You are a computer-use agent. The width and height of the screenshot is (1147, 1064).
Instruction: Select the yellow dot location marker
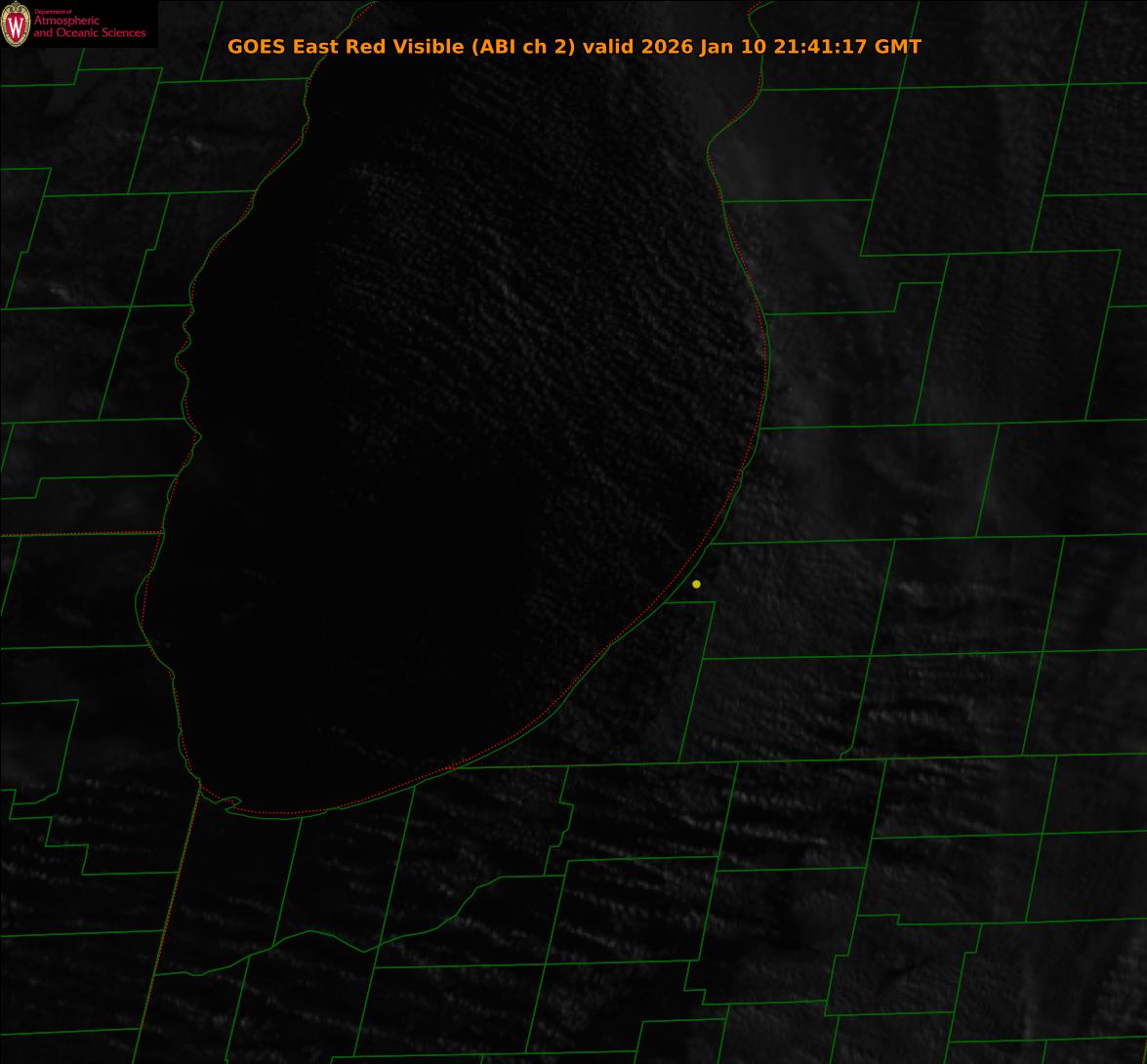pos(696,584)
